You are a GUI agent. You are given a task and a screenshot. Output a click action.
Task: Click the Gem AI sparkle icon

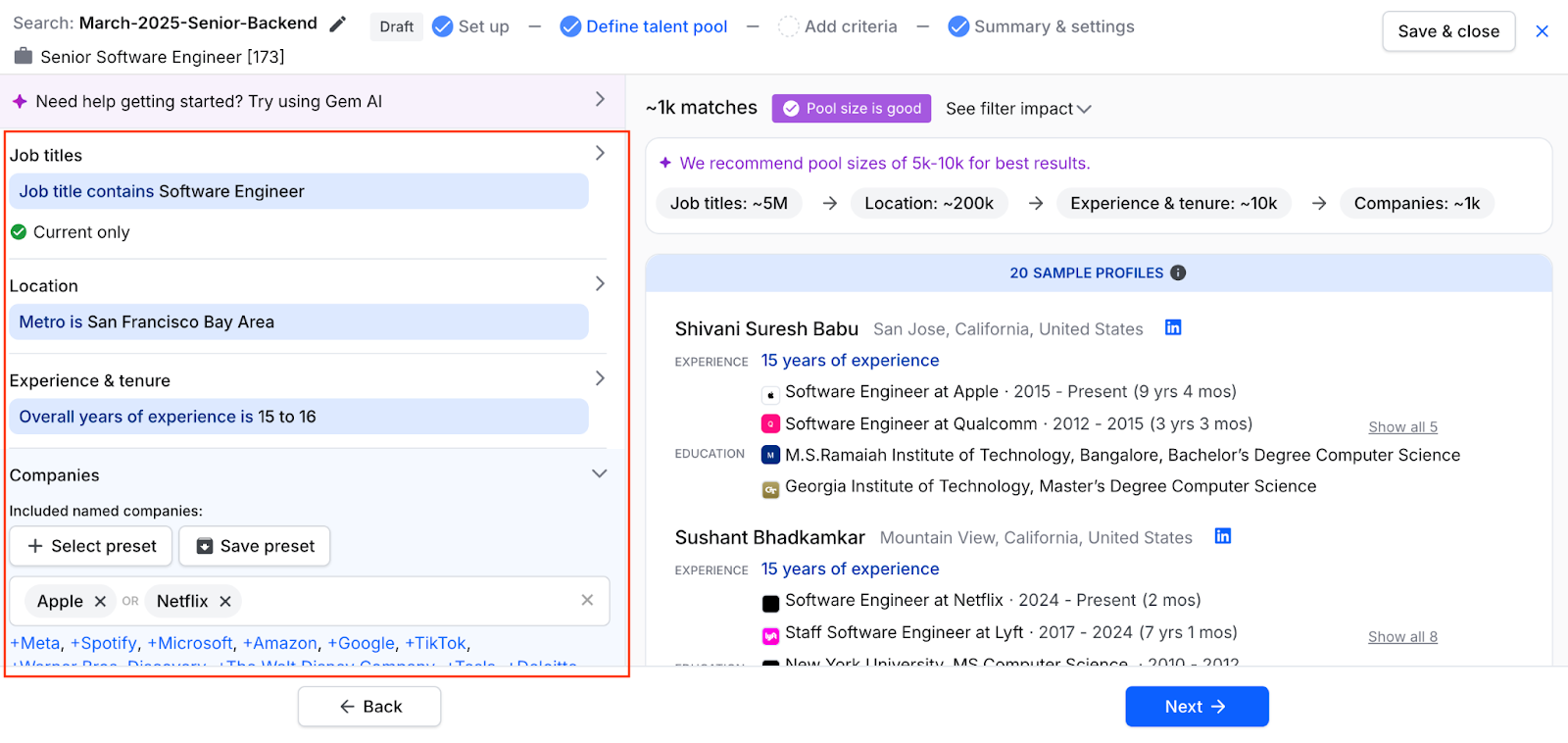(x=20, y=101)
